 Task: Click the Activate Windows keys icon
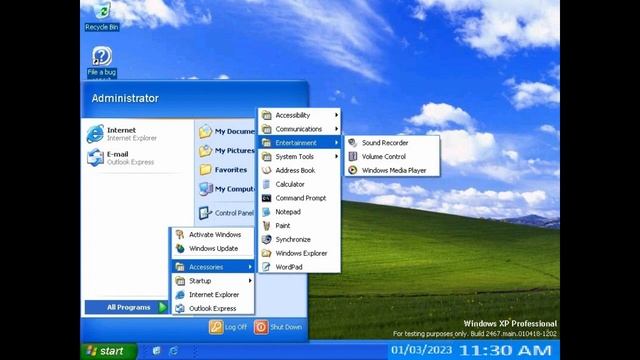tap(180, 235)
